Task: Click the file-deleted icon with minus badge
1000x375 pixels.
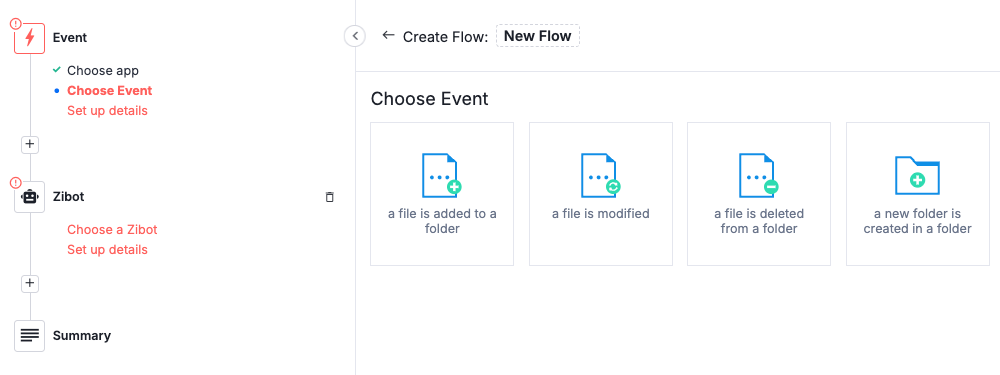Action: point(759,175)
